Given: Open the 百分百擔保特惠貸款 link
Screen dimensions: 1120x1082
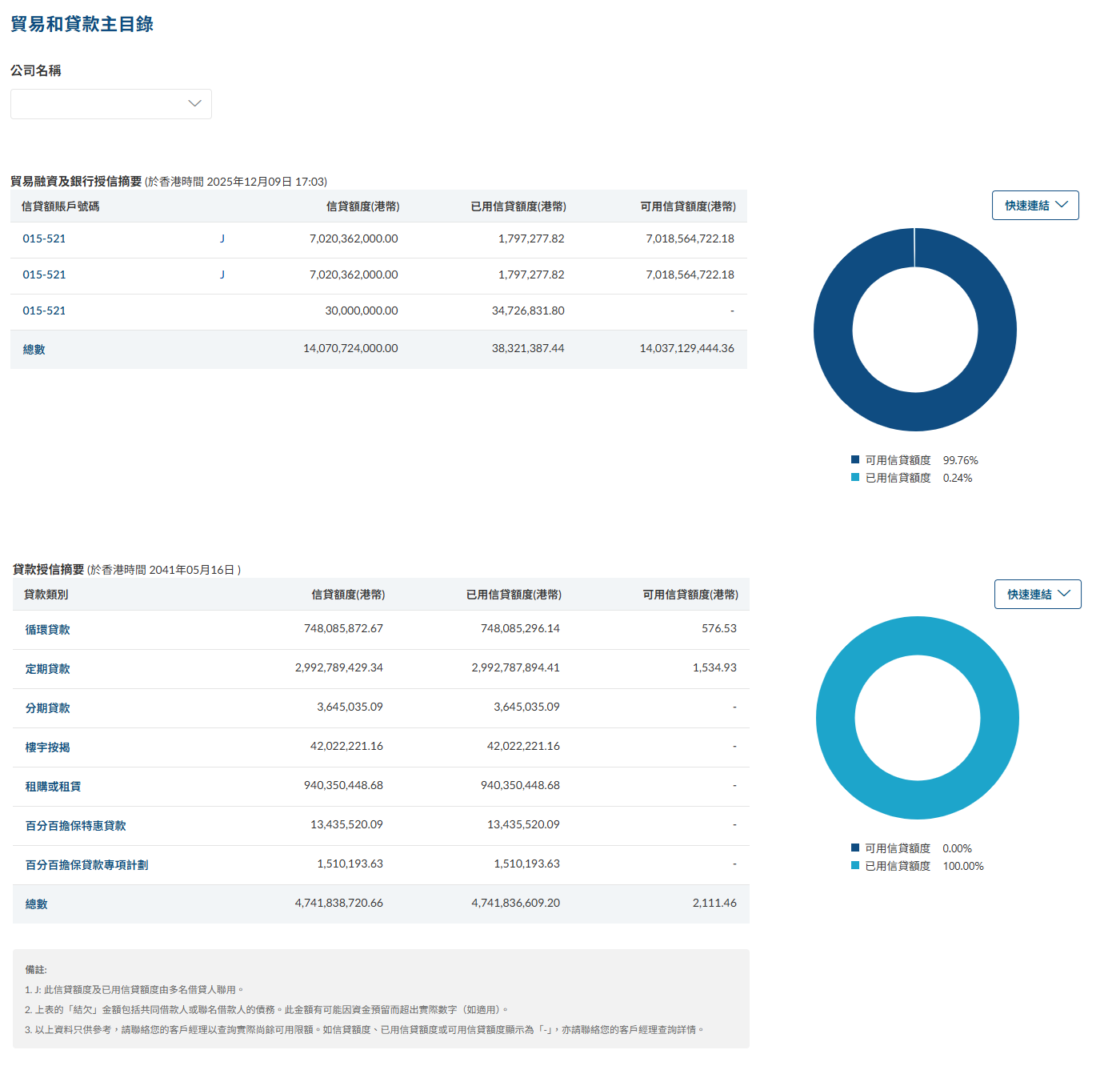Looking at the screenshot, I should click(x=75, y=826).
